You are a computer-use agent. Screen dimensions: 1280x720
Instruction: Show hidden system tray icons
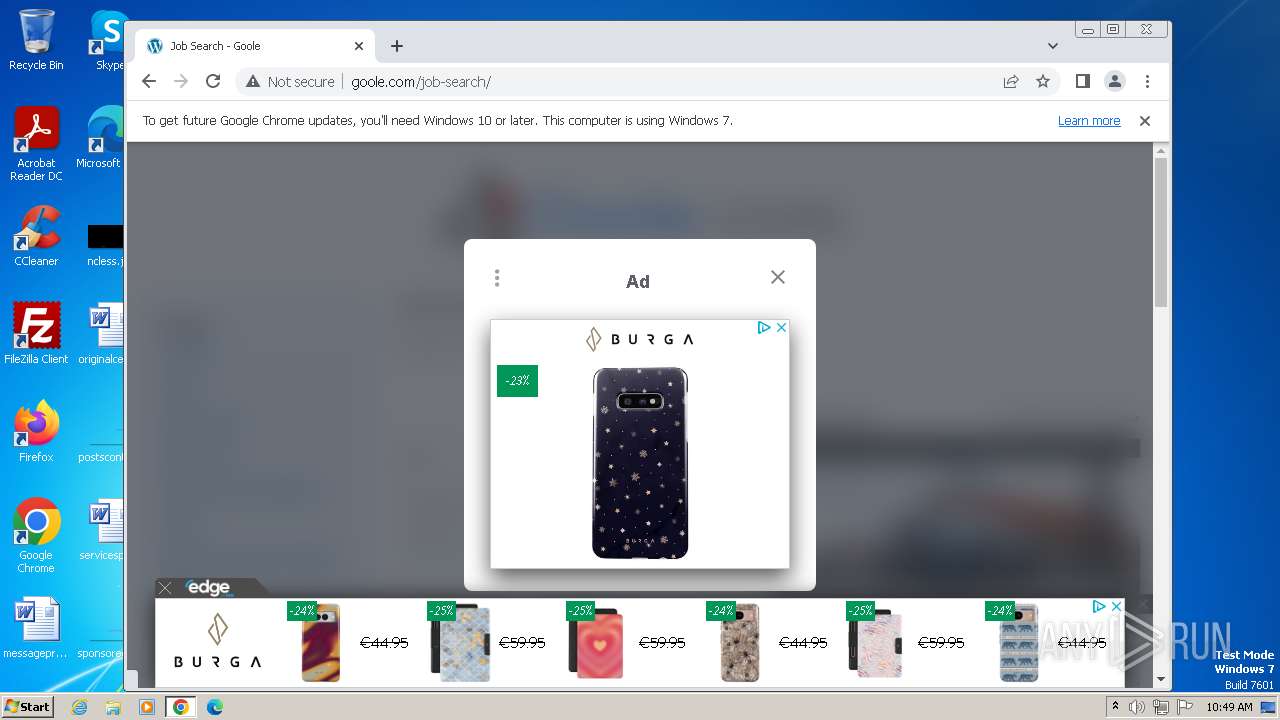click(1116, 706)
